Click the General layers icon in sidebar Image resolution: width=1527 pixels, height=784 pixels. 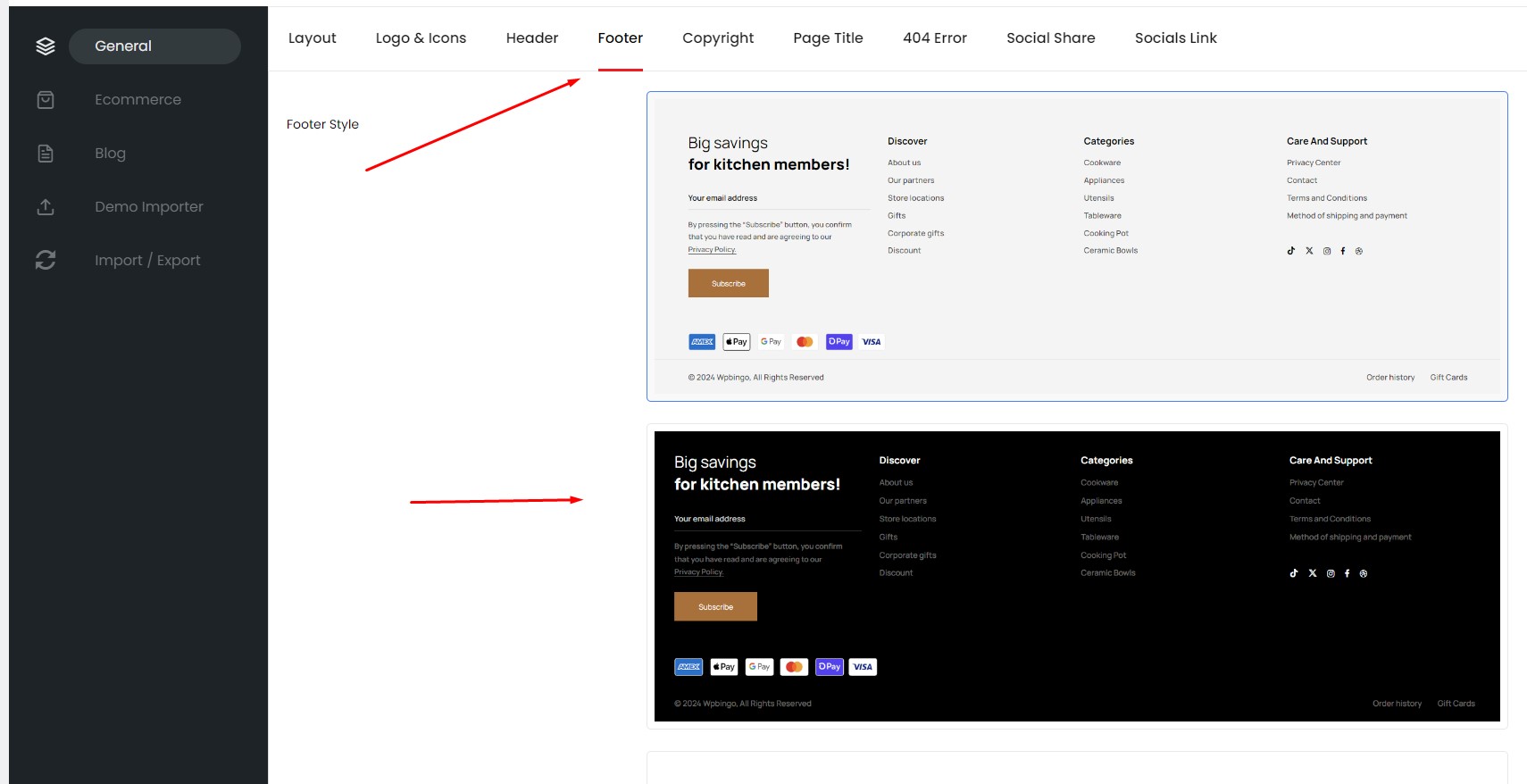click(46, 46)
